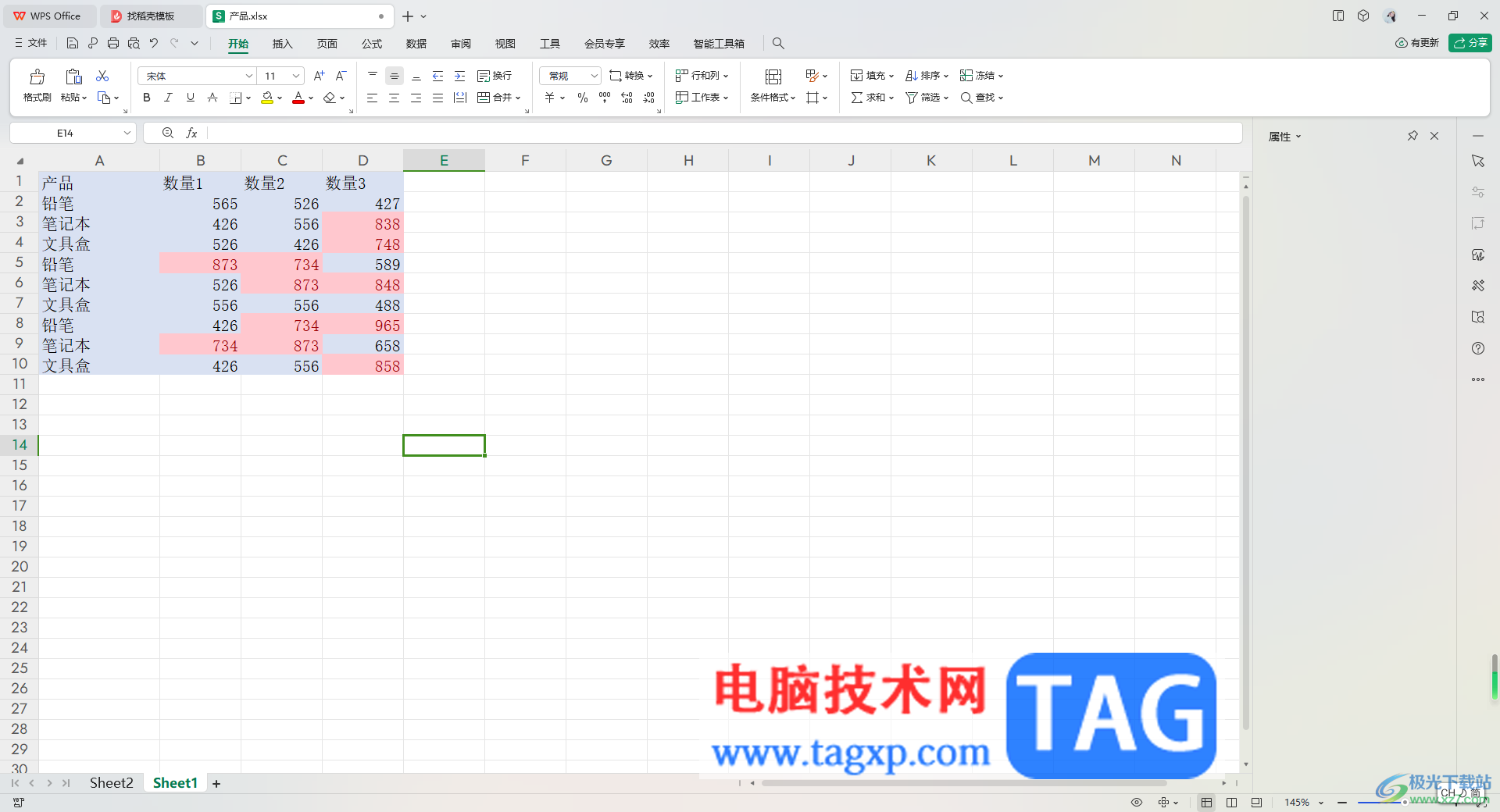Viewport: 1500px width, 812px height.
Task: Click the vertical scrollbar of the sheet
Action: tap(1245, 462)
